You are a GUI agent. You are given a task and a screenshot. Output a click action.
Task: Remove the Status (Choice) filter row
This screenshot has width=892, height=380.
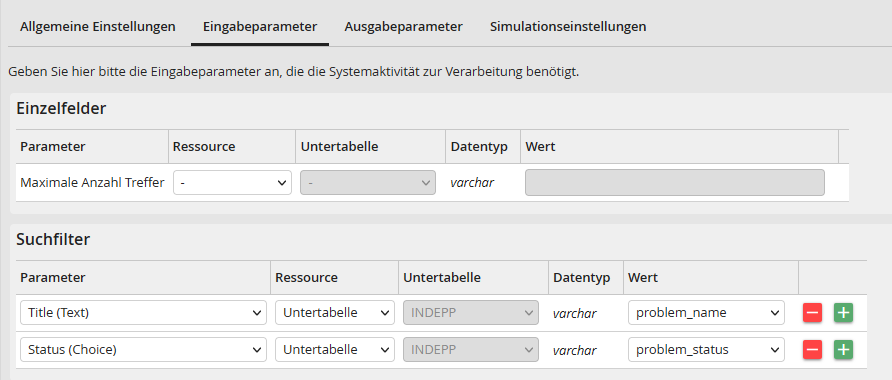812,349
